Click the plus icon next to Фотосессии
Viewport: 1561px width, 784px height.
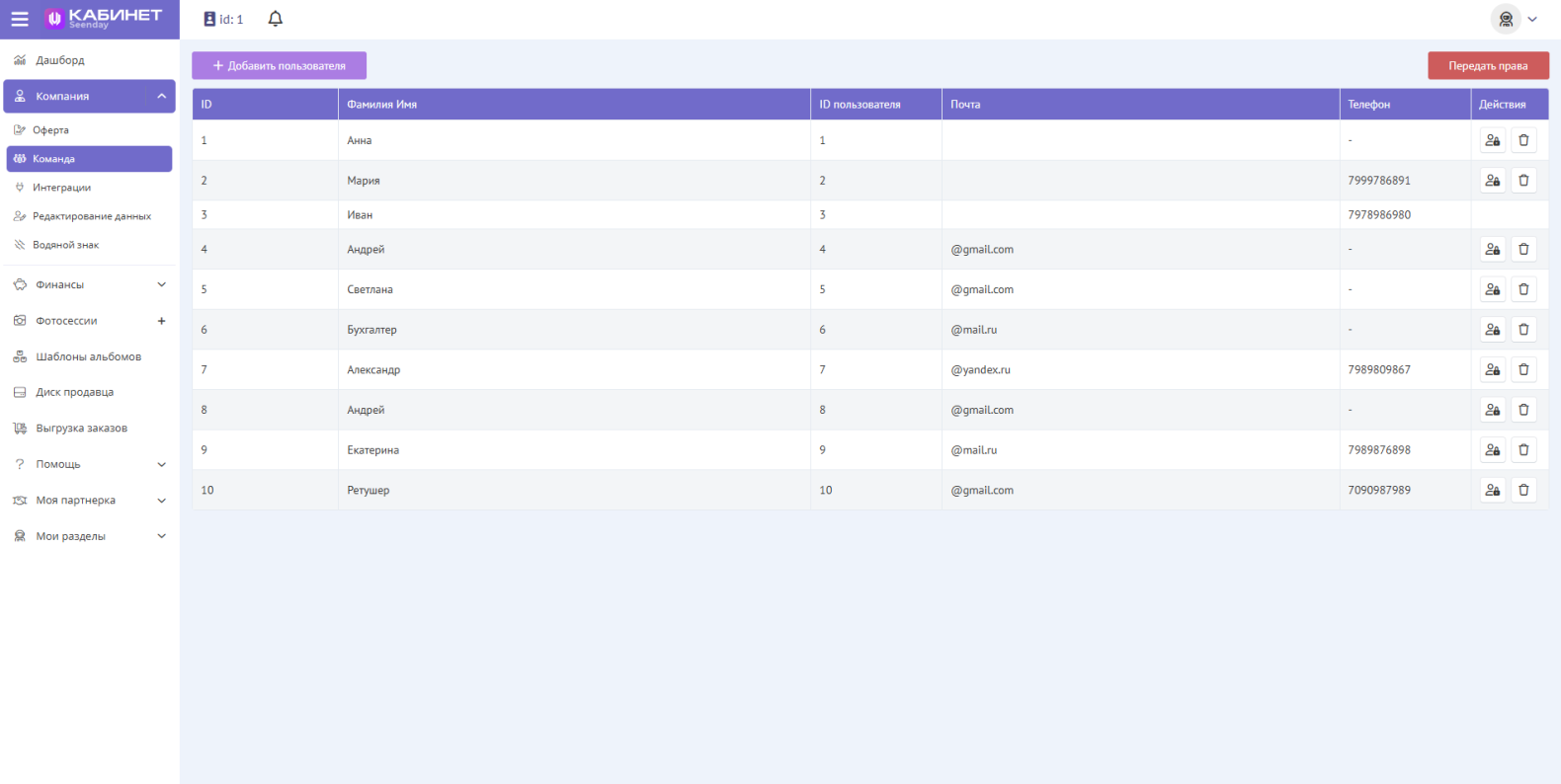[x=161, y=321]
